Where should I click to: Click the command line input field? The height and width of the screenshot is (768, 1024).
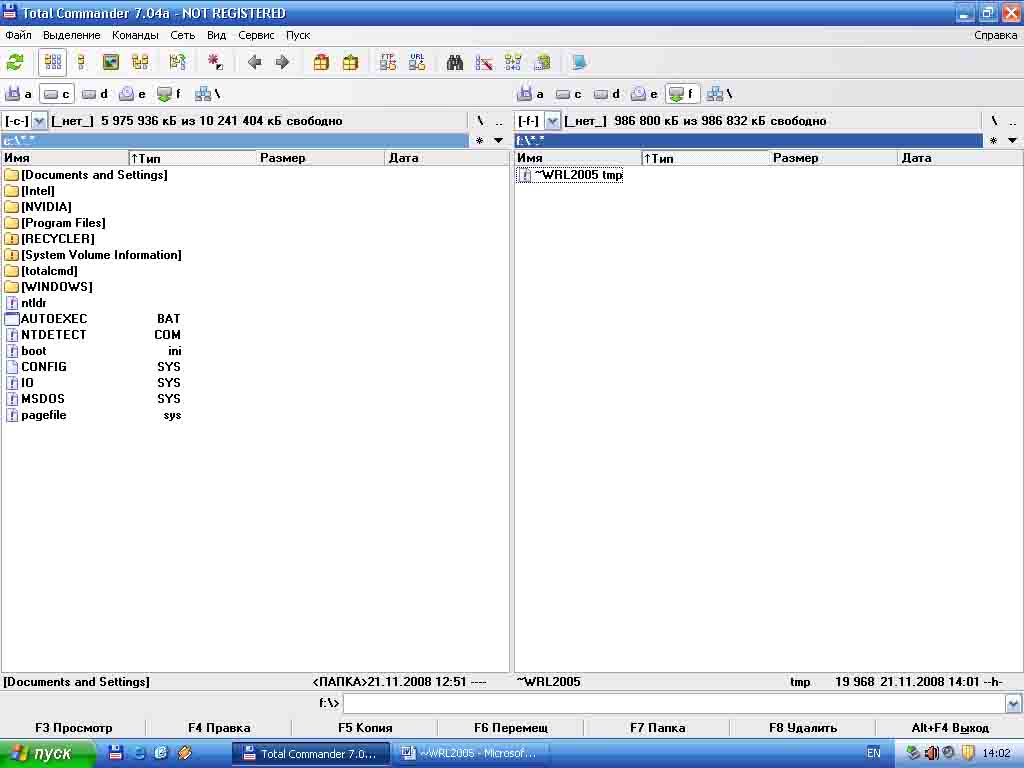674,703
